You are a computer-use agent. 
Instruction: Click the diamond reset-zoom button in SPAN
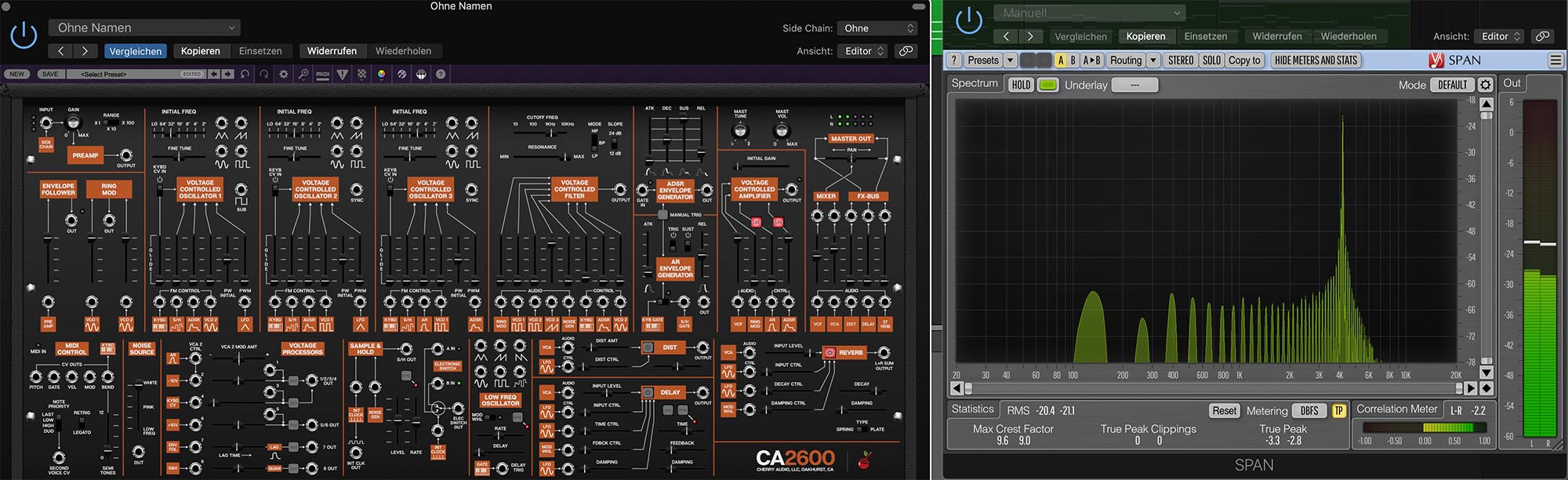[x=1486, y=388]
